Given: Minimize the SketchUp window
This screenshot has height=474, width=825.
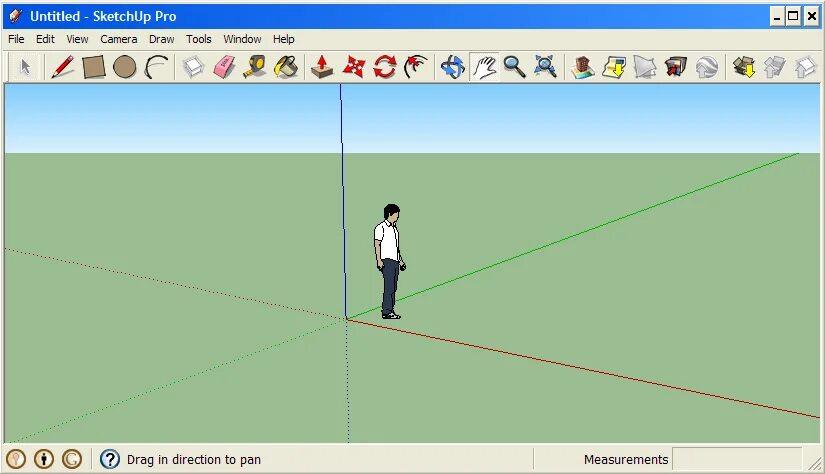Looking at the screenshot, I should point(777,16).
